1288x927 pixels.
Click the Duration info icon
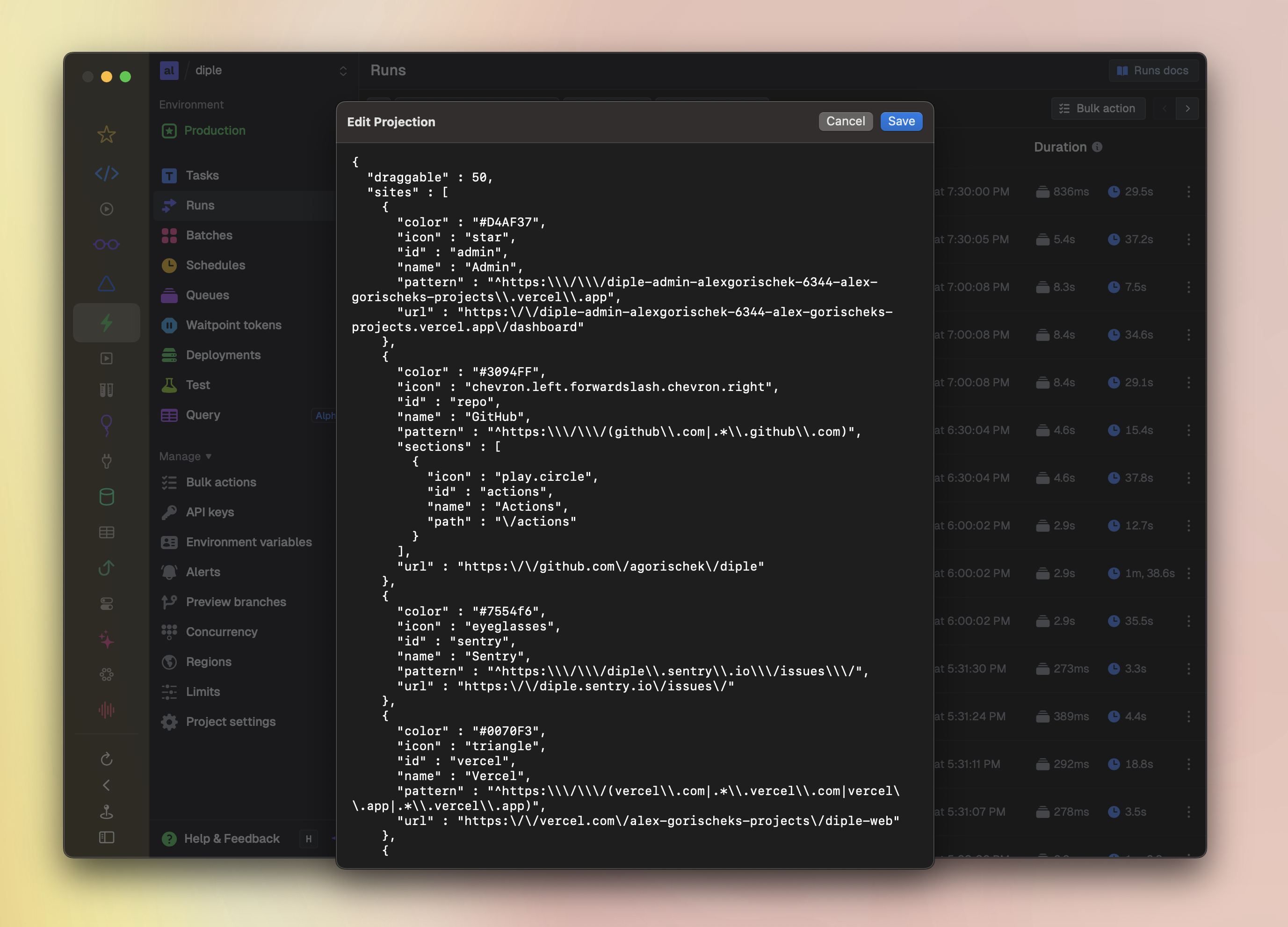point(1097,147)
